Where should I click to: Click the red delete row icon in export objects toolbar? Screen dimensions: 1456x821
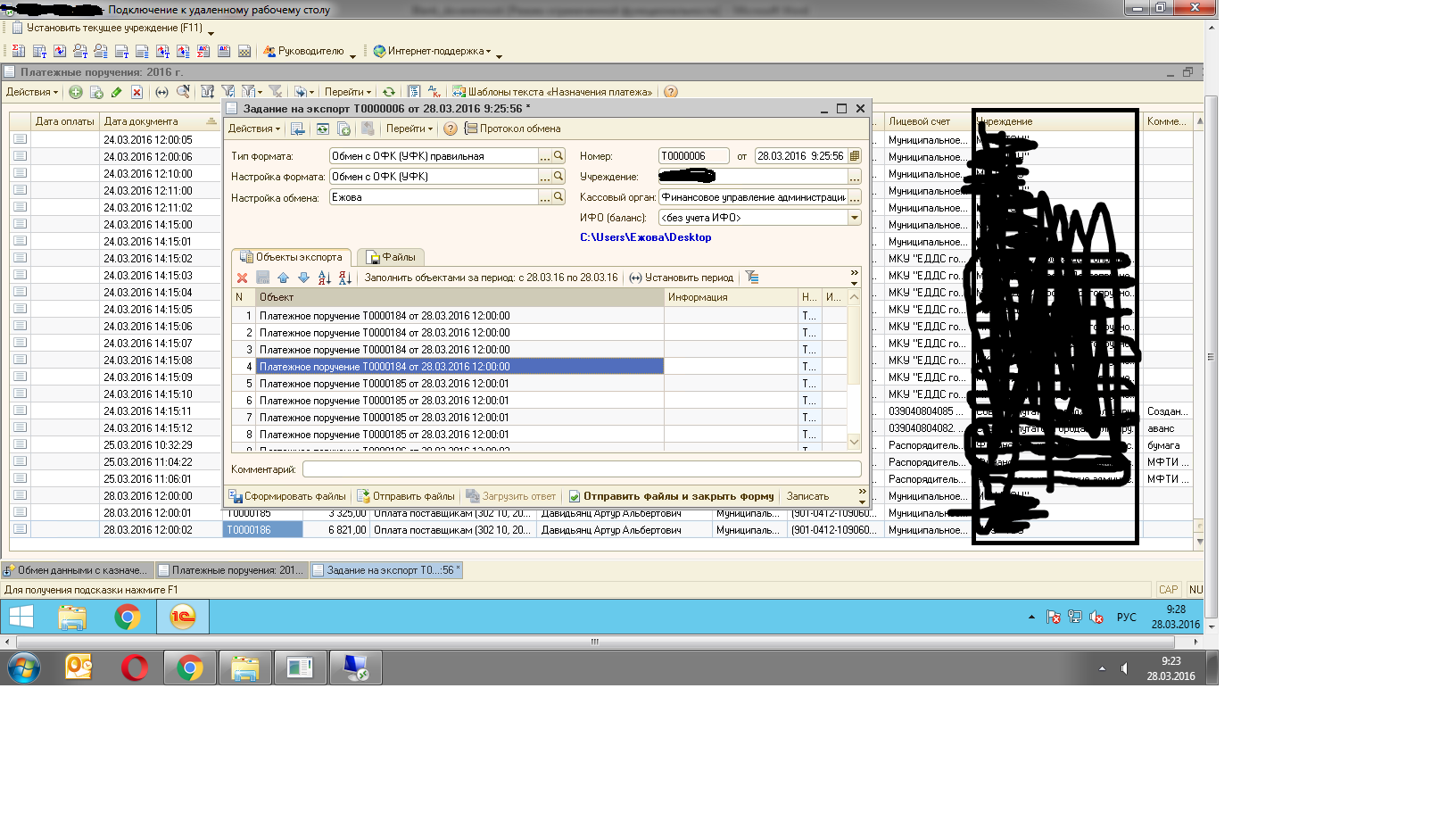[242, 278]
